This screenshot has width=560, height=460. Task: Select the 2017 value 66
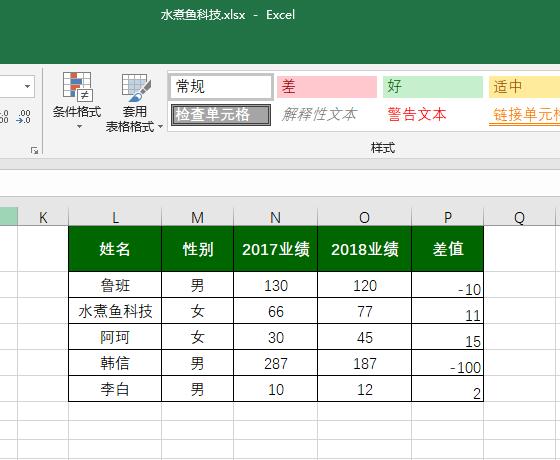275,311
